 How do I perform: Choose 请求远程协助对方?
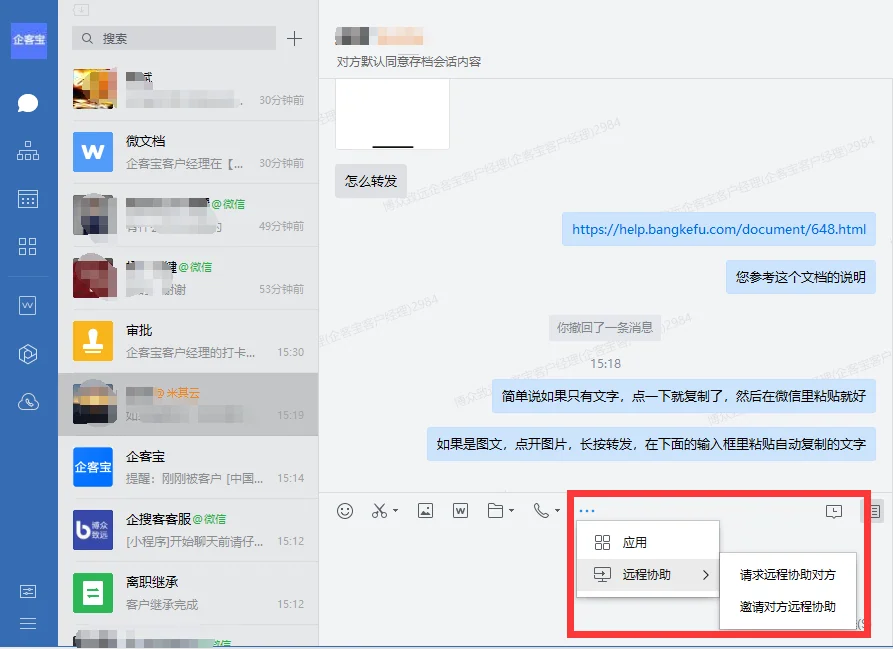(788, 575)
